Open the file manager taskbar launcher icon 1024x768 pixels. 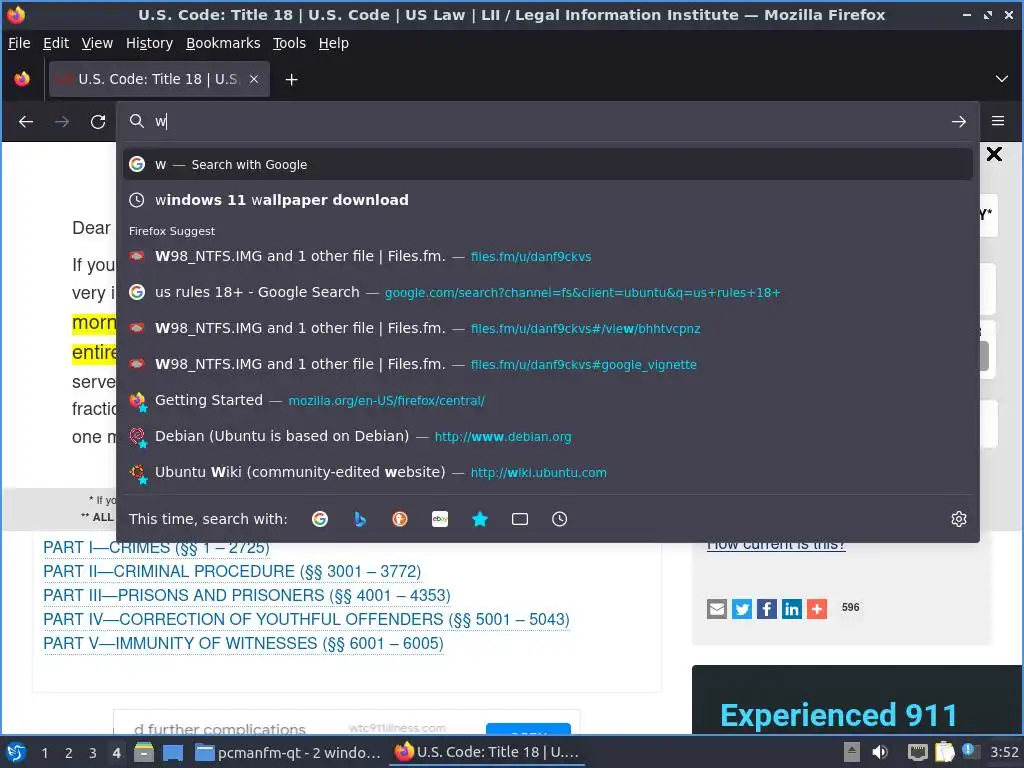144,752
